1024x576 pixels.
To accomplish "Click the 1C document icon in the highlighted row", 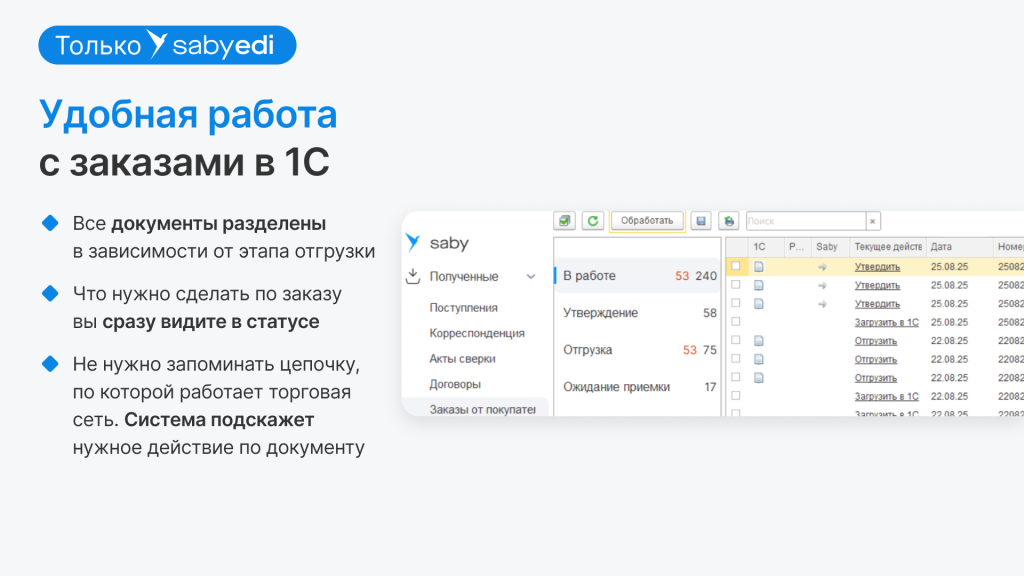I will 759,265.
